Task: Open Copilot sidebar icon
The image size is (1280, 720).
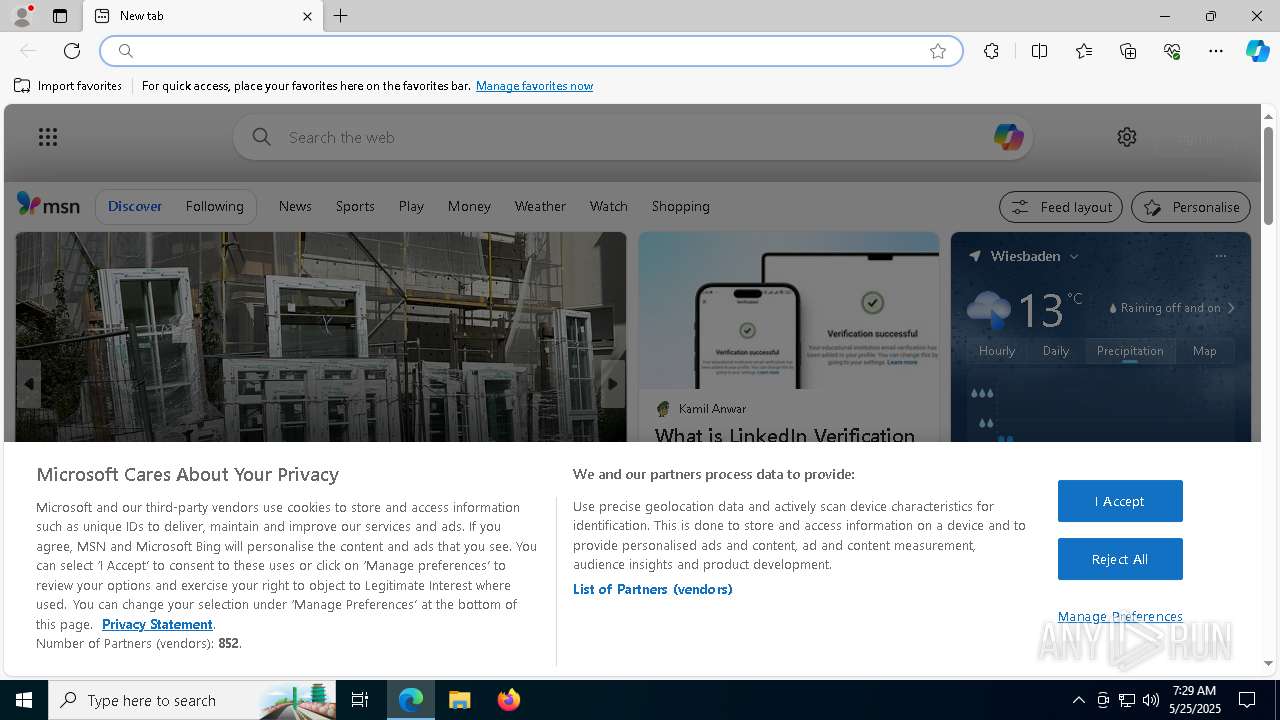Action: (x=1257, y=51)
